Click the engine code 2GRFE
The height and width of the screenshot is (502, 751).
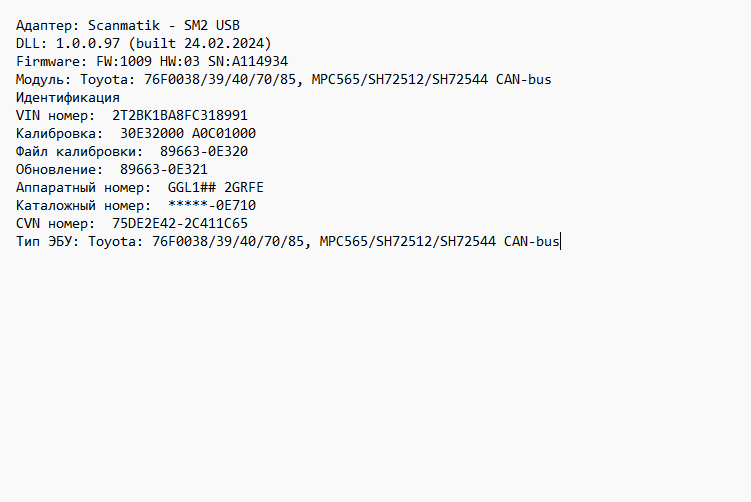[x=244, y=188]
